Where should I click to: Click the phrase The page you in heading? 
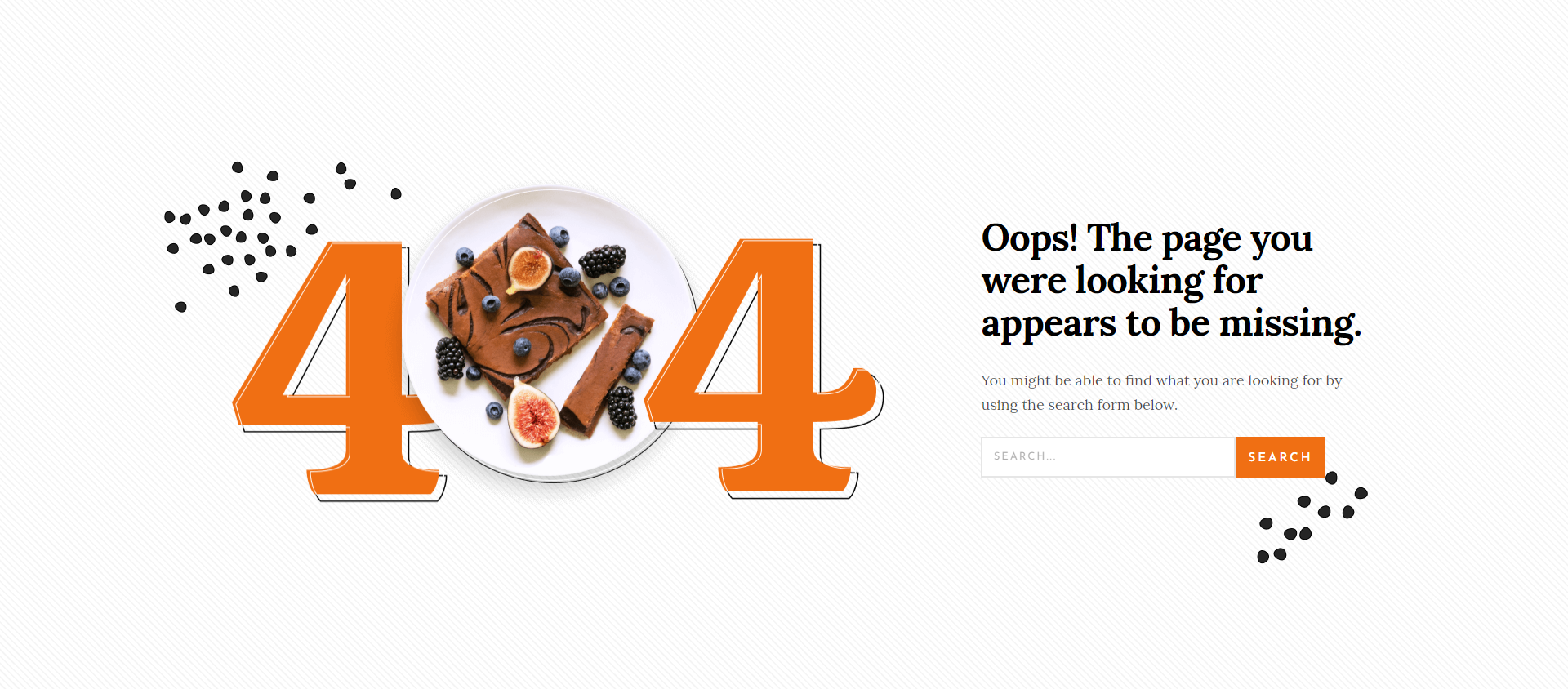point(1200,238)
